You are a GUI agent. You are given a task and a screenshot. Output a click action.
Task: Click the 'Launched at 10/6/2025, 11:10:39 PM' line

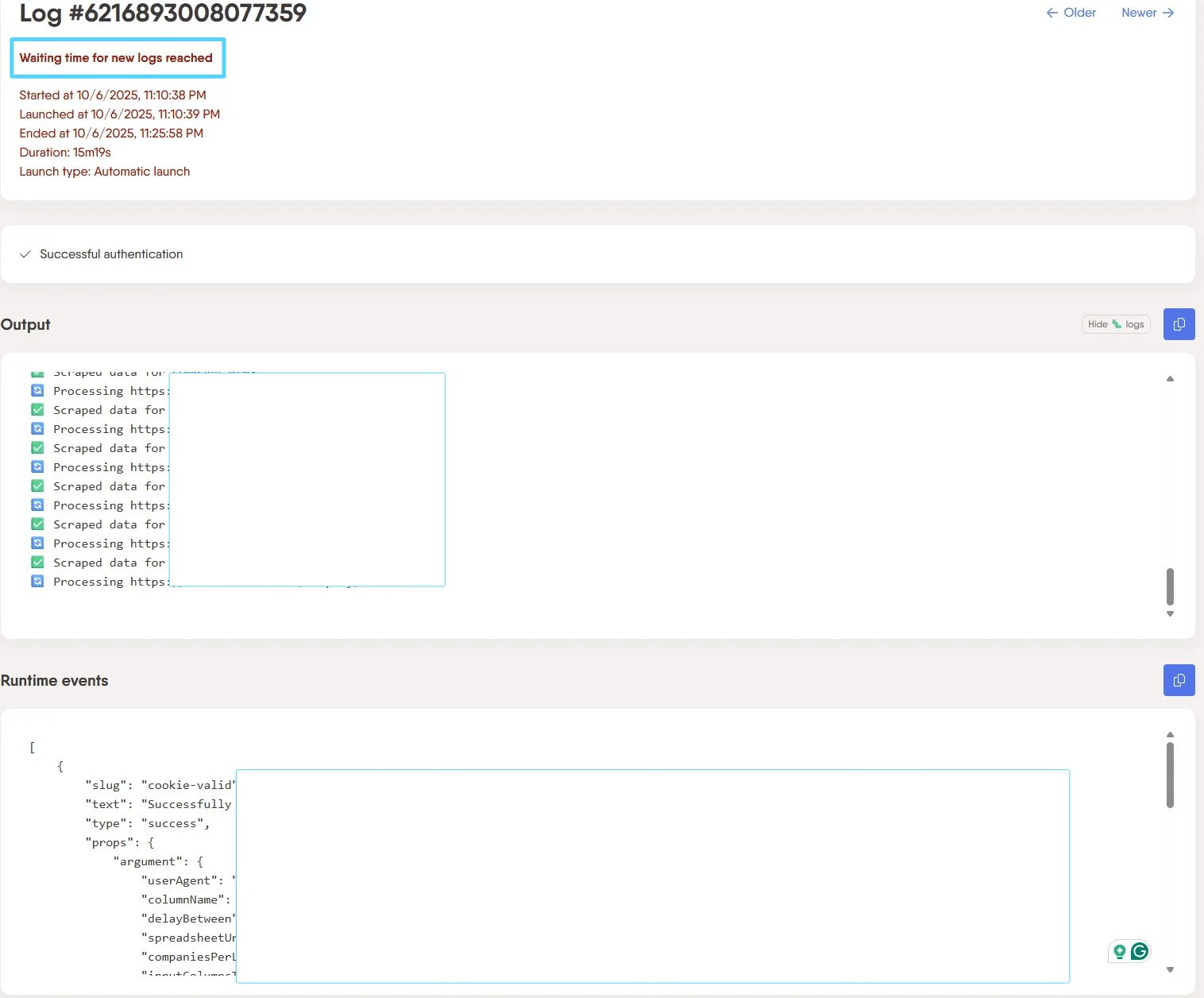(120, 114)
